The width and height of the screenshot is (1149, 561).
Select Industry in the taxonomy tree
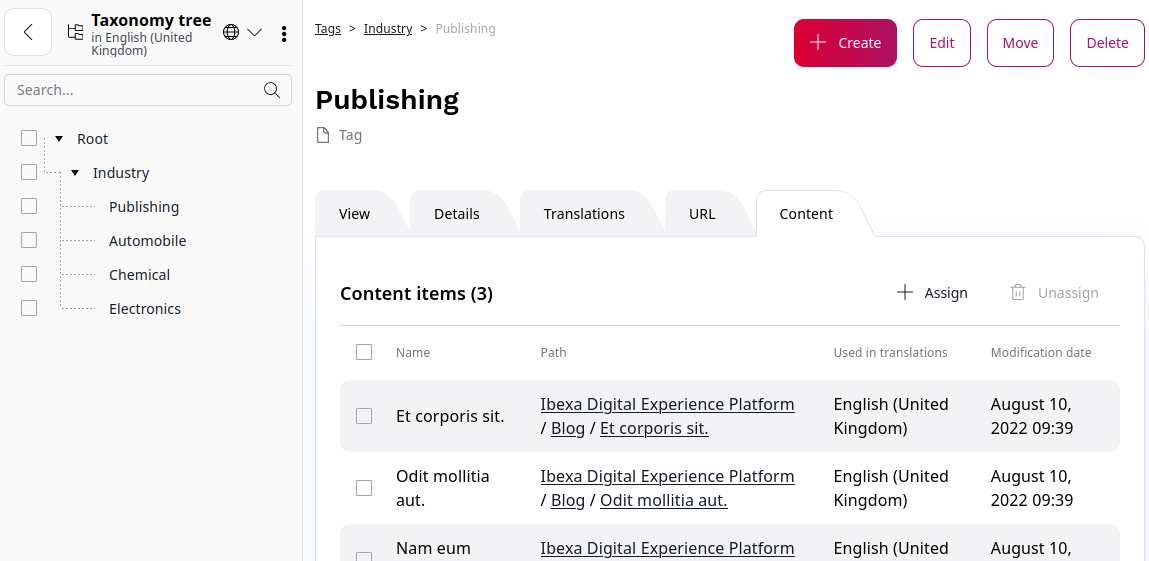tap(121, 173)
